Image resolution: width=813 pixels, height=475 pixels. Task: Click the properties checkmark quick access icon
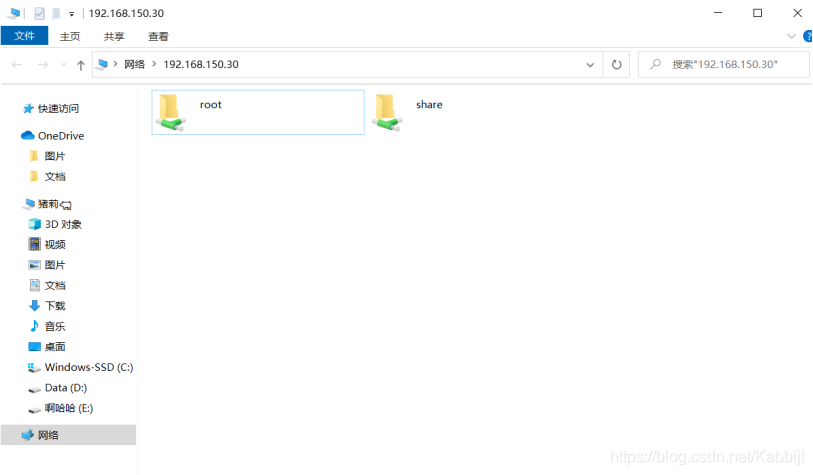(x=39, y=13)
